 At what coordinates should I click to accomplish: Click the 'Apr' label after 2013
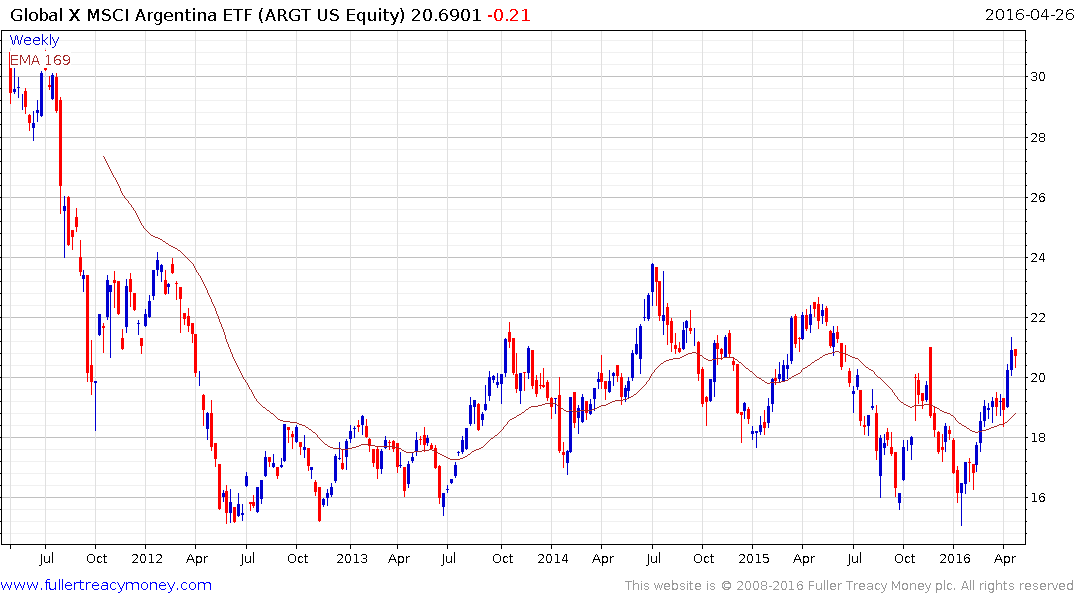(399, 558)
